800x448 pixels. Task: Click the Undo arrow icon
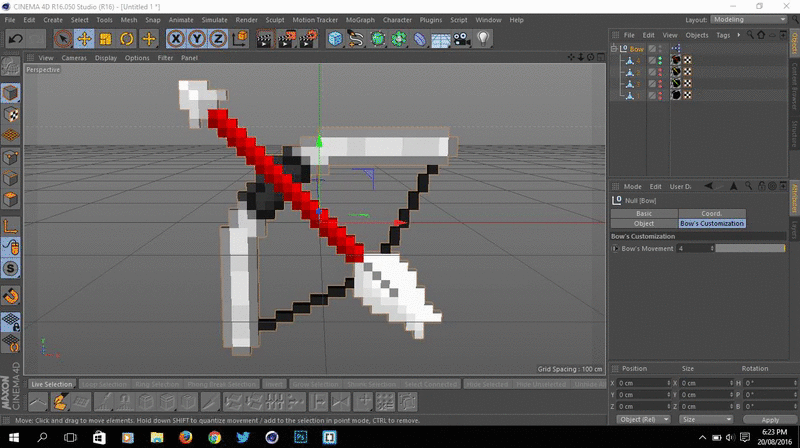[15, 39]
